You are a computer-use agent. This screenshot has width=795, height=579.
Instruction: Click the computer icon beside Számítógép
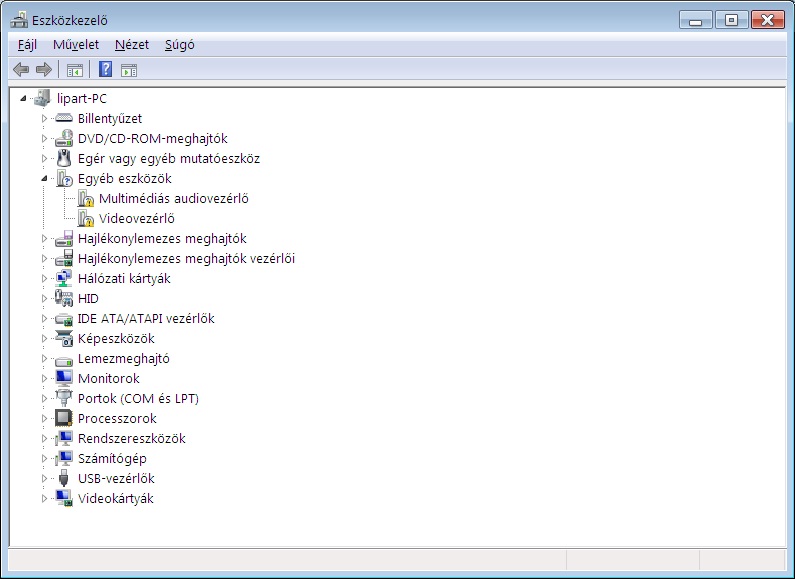(64, 458)
